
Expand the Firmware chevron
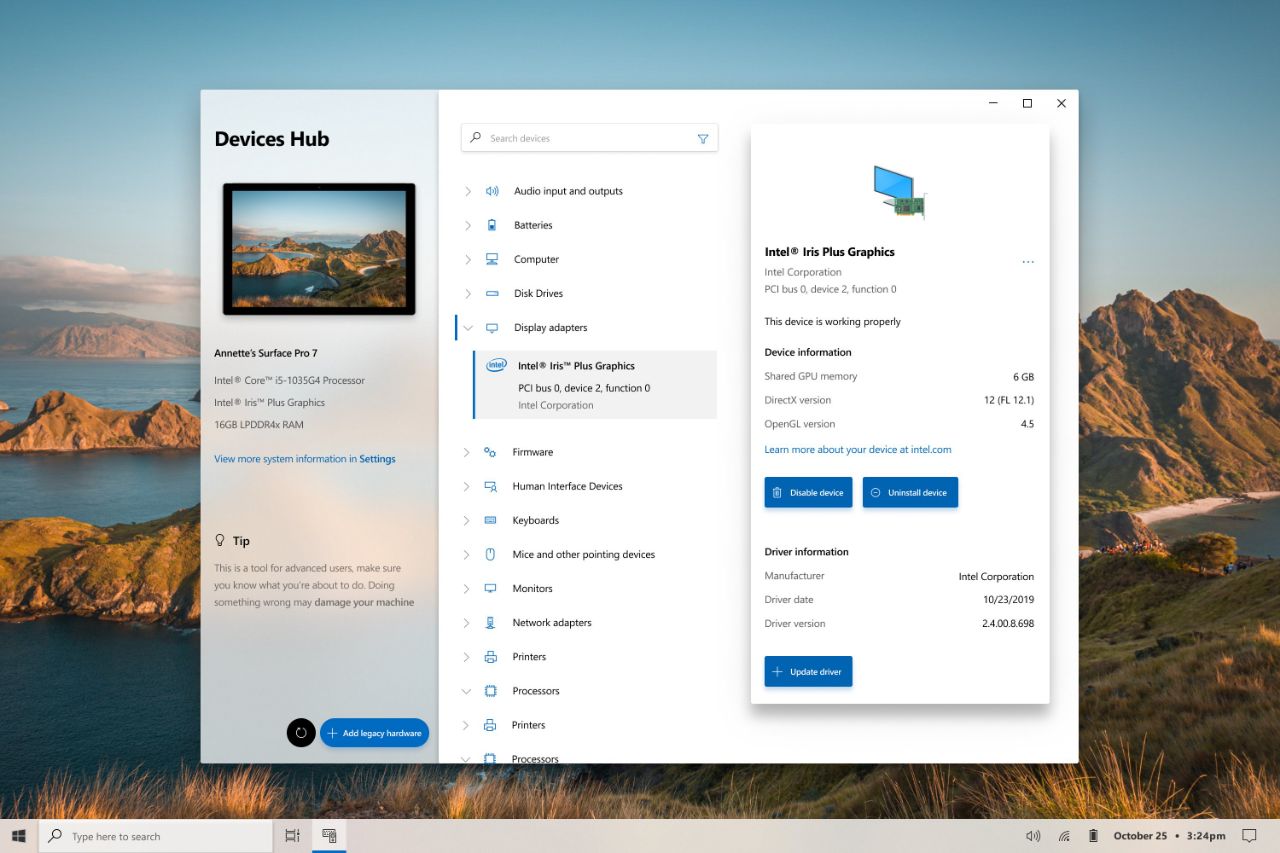[x=467, y=452]
